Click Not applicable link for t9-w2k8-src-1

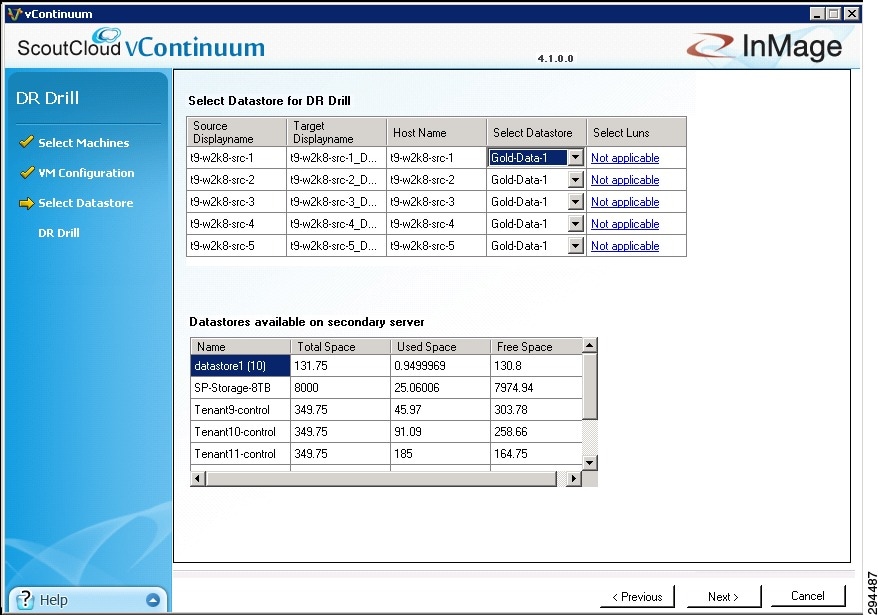click(x=625, y=158)
